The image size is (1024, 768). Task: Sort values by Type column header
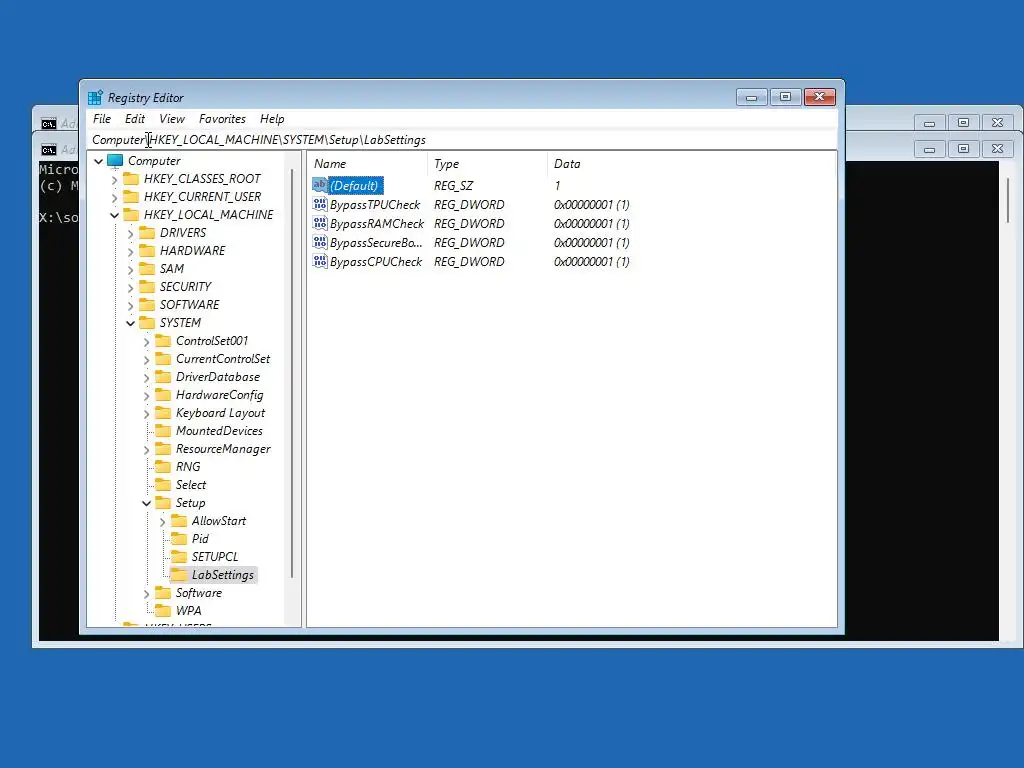click(487, 164)
